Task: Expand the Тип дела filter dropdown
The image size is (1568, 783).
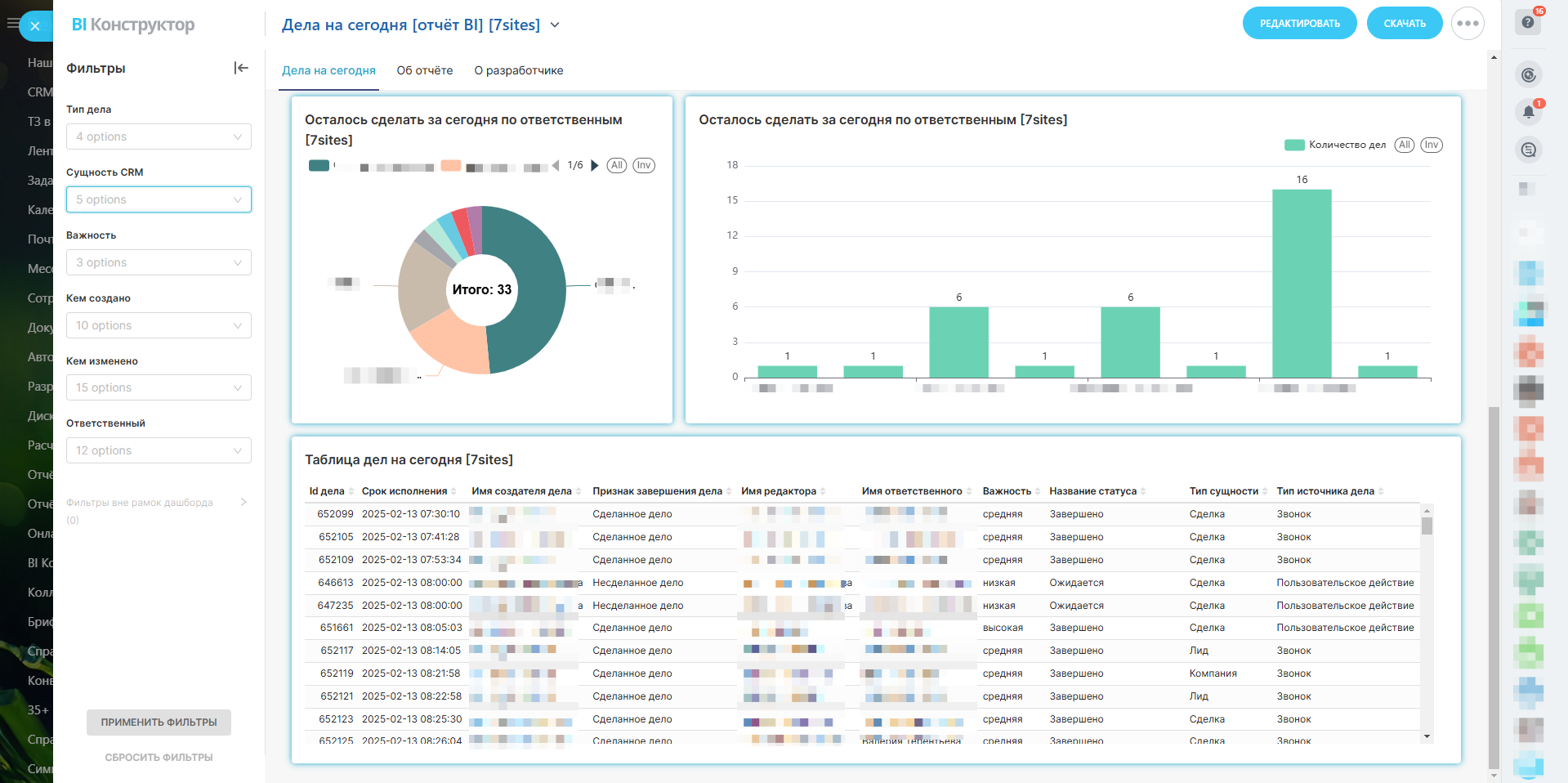Action: [159, 136]
